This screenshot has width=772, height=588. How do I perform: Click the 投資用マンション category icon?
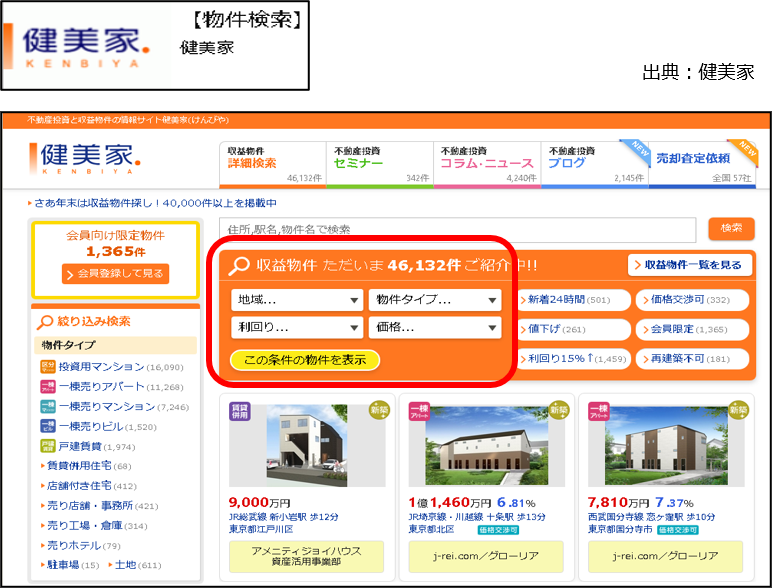[47, 367]
